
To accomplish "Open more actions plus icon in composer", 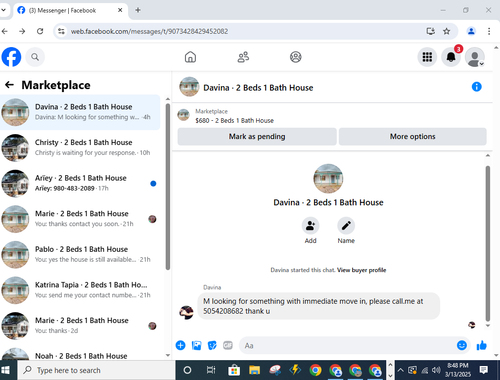I will 180,345.
